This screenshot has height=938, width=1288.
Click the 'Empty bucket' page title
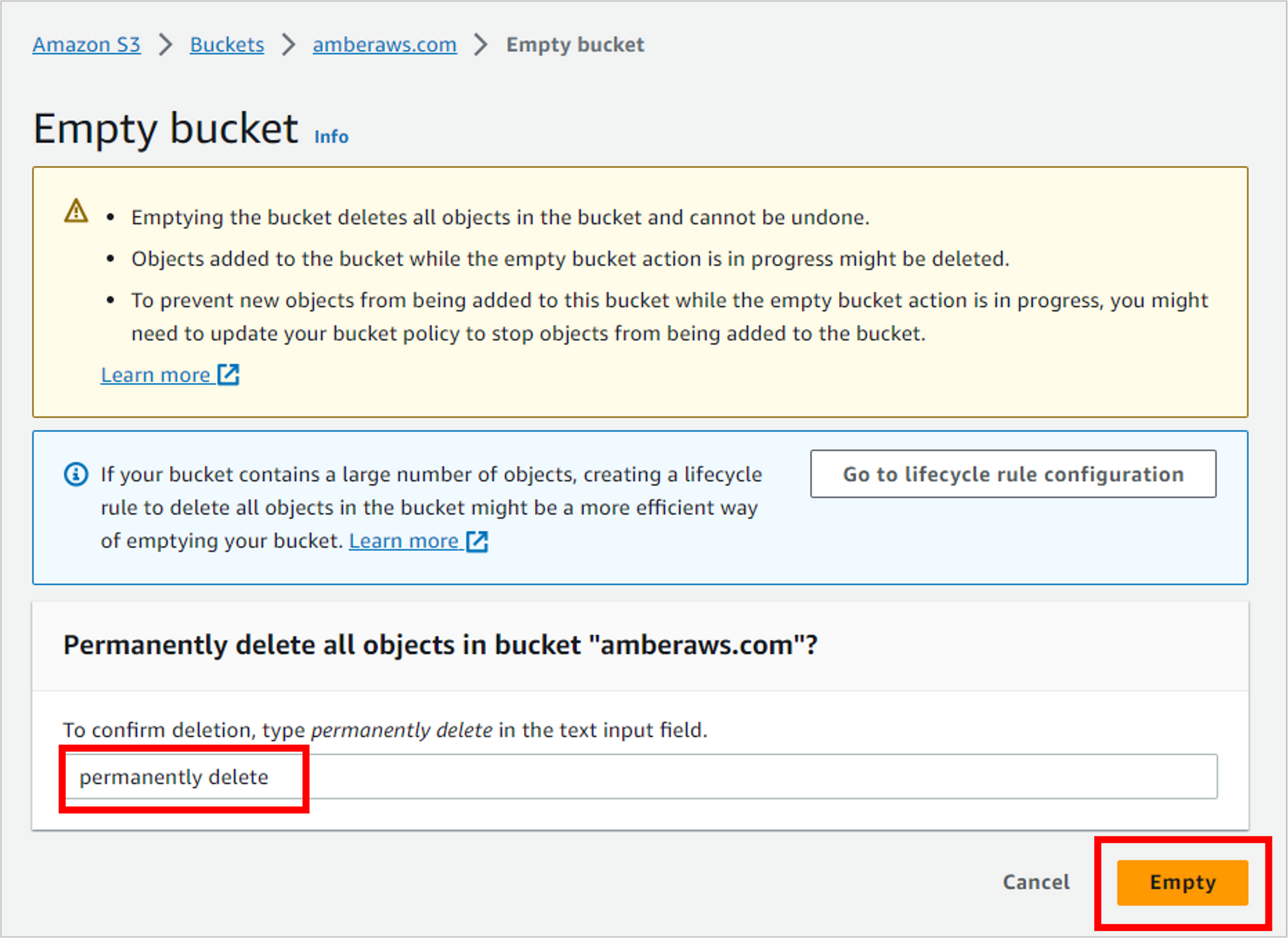(166, 129)
